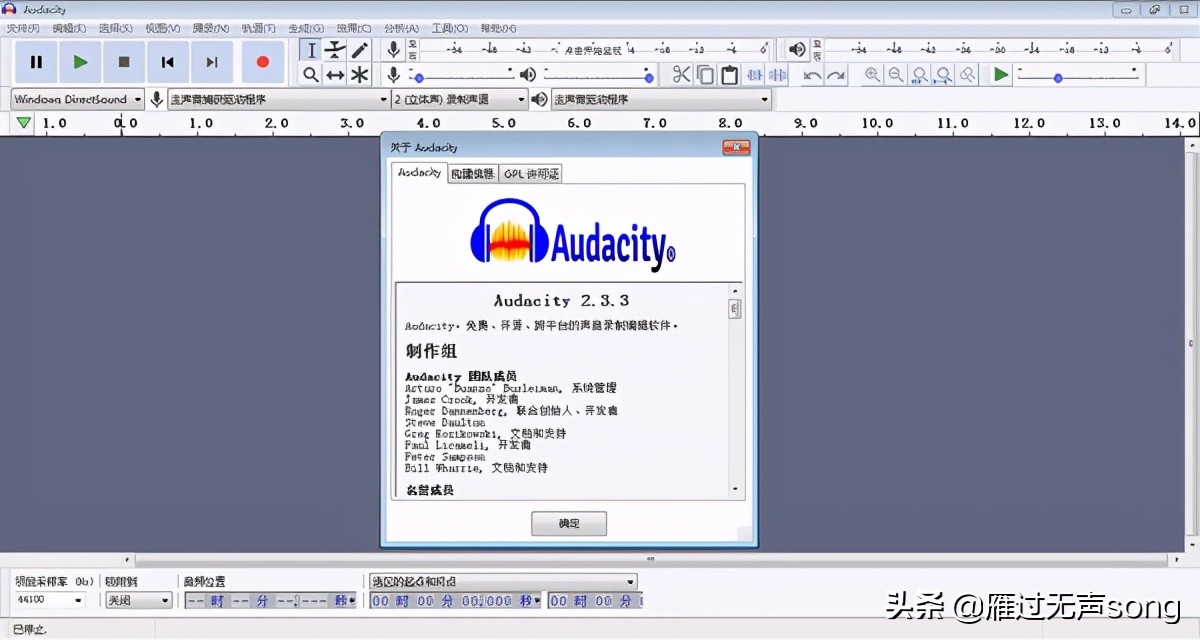Select the pencil Draw tool
The image size is (1200, 640).
pos(359,50)
